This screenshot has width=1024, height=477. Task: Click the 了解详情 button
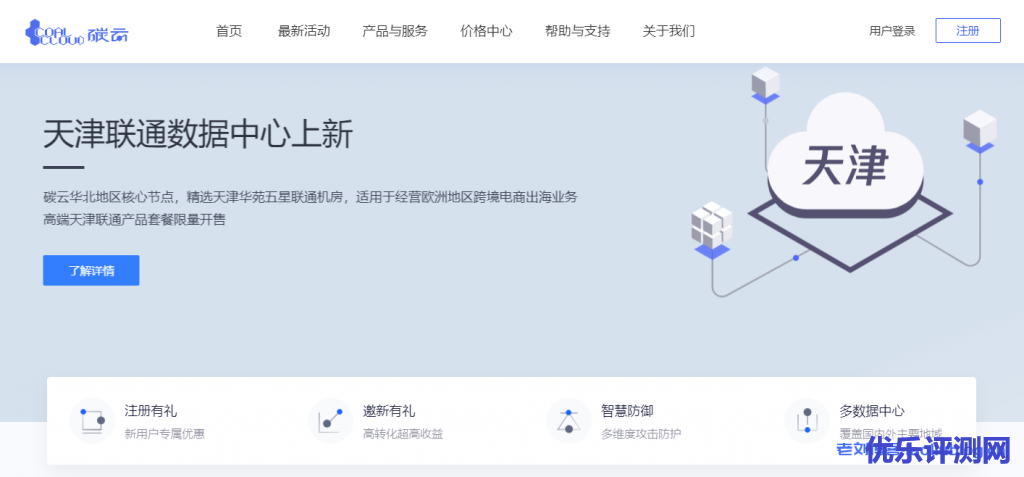91,271
